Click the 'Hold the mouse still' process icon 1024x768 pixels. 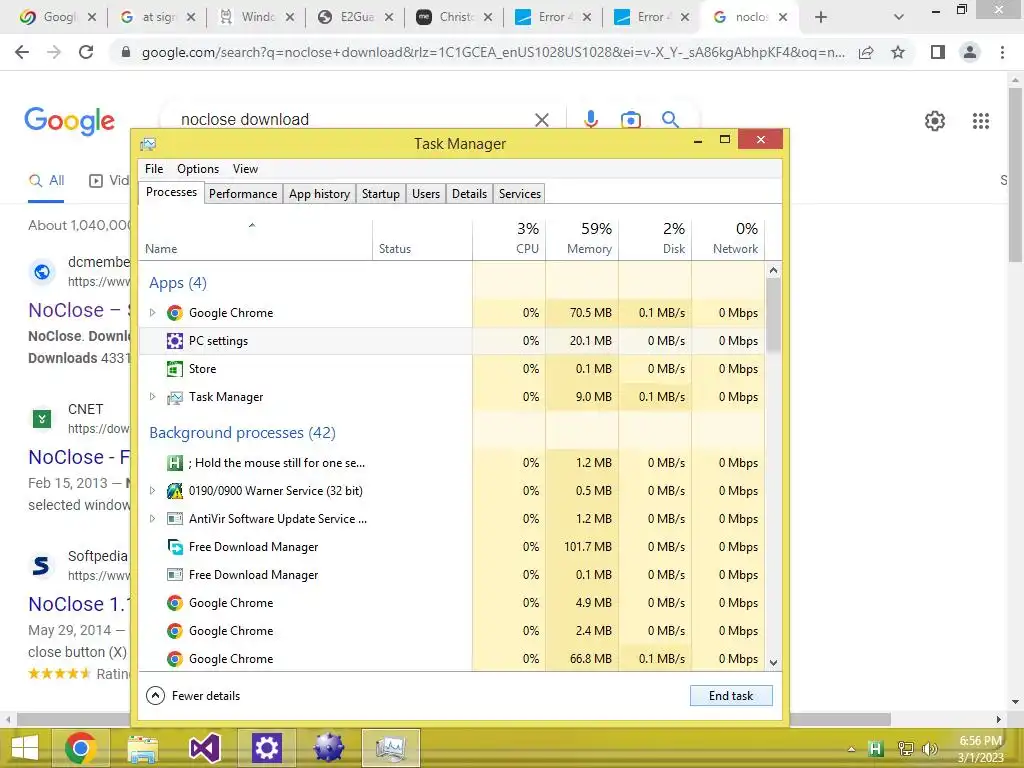click(x=174, y=463)
